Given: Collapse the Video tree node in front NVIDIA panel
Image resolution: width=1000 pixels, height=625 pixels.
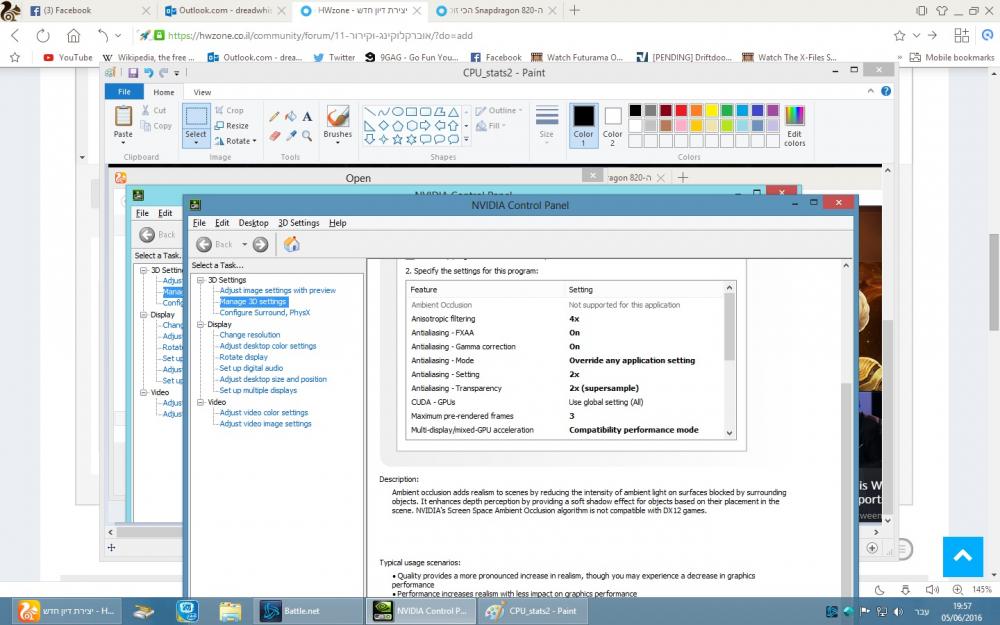Looking at the screenshot, I should (x=200, y=402).
